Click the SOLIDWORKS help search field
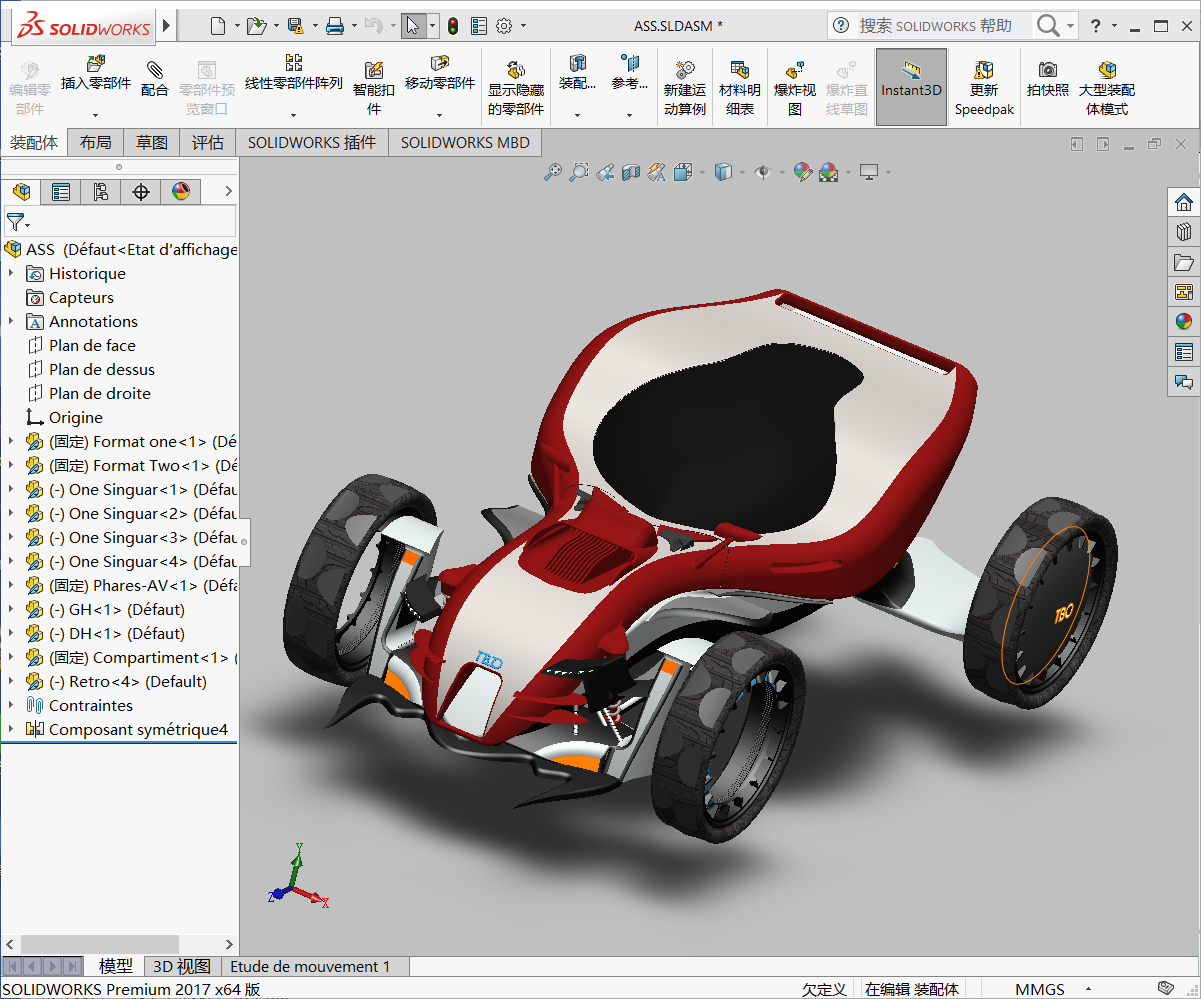1201x999 pixels. click(x=935, y=26)
